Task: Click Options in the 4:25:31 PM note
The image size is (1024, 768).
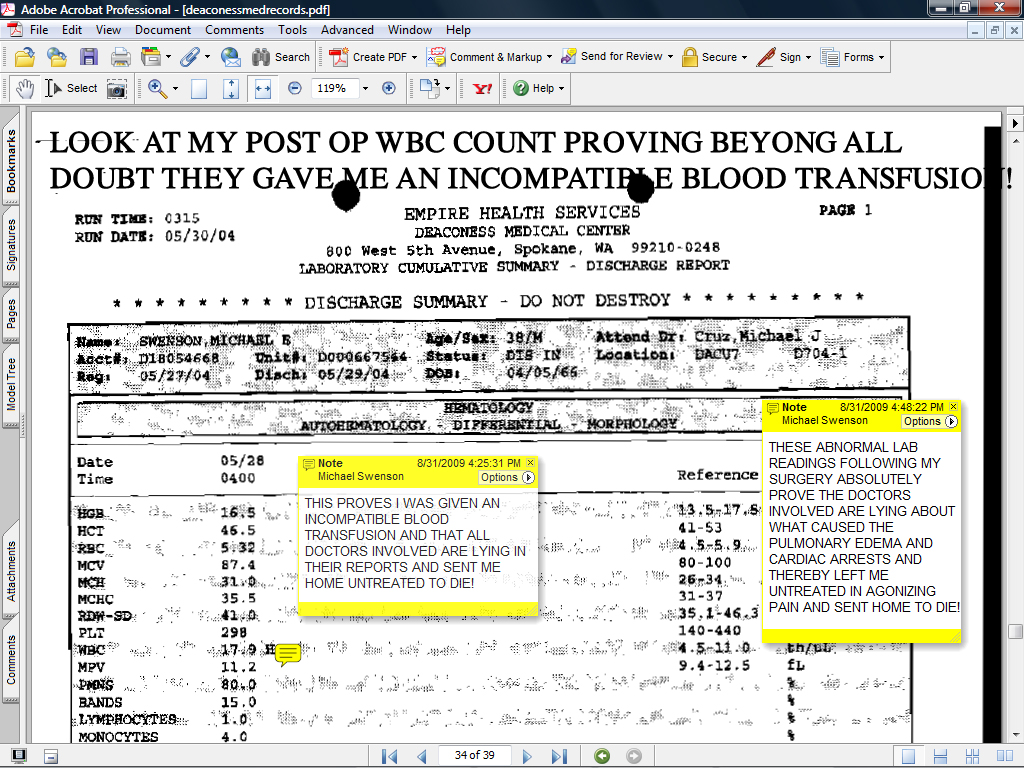Action: point(507,477)
